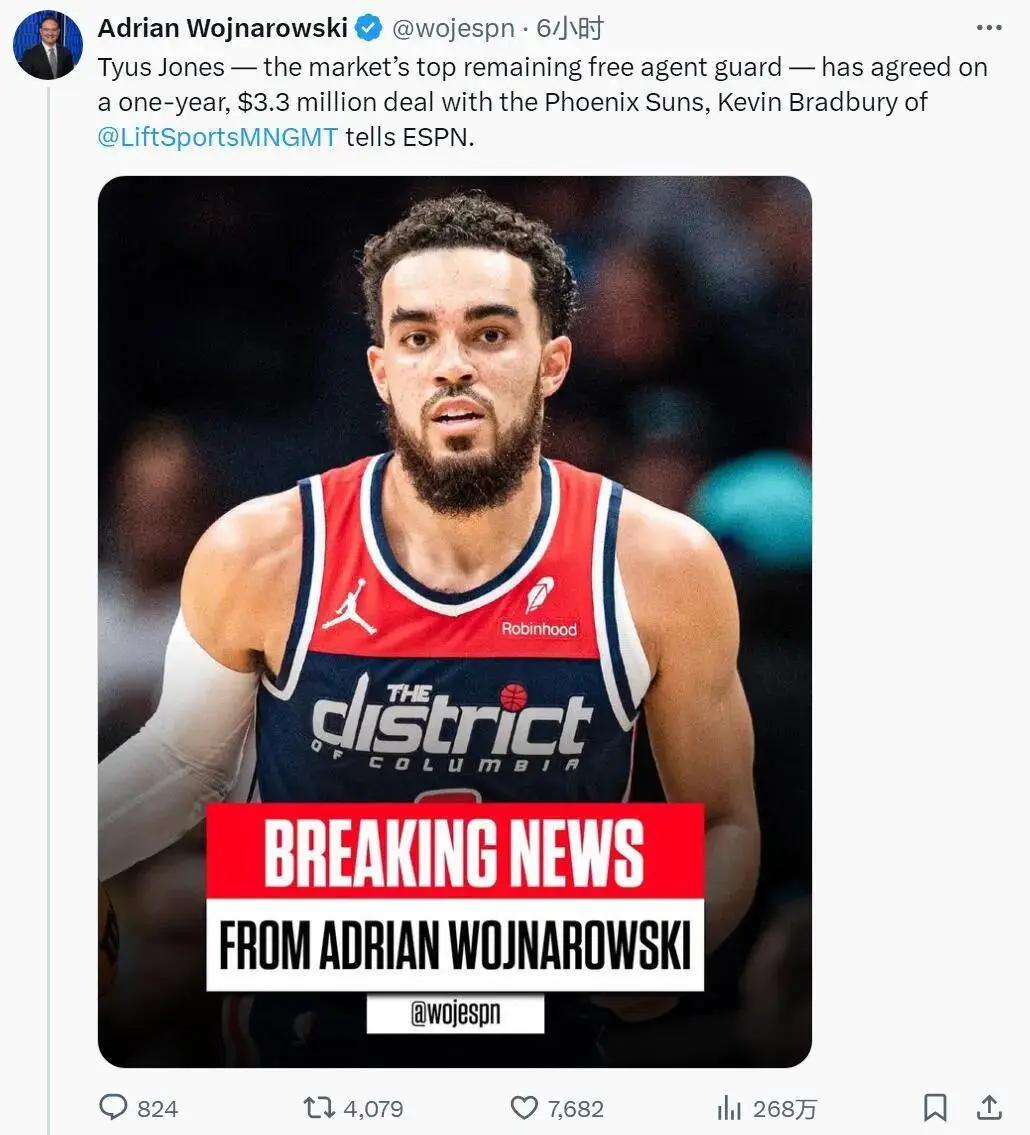Bookmark this tweet
1030x1135 pixels.
click(934, 1107)
